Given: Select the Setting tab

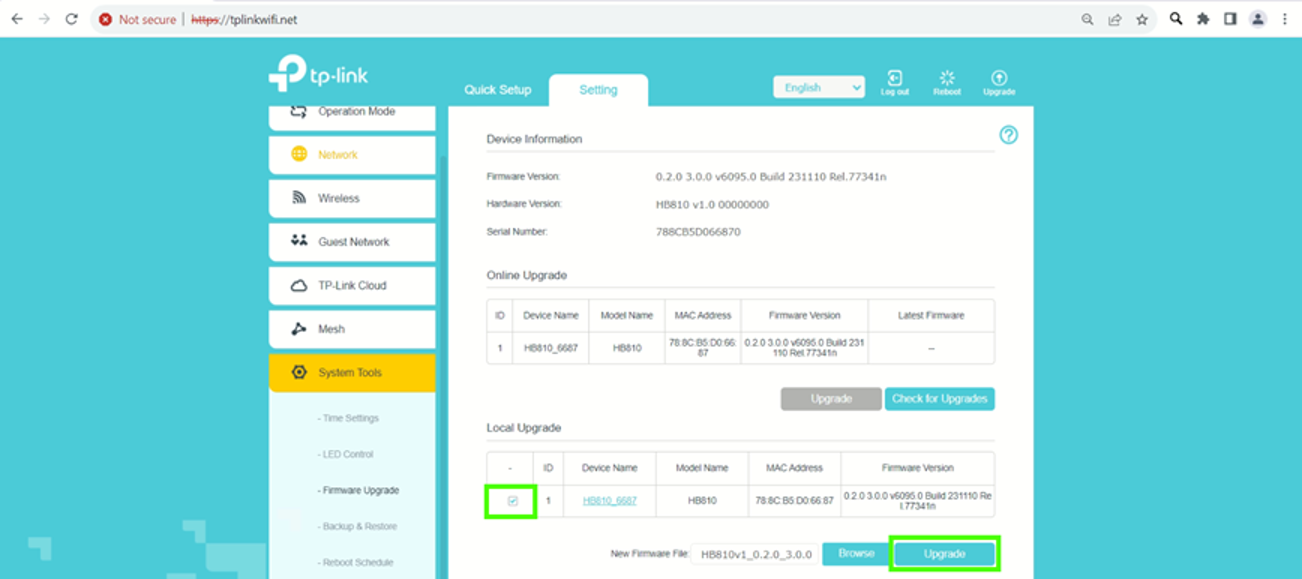Looking at the screenshot, I should pyautogui.click(x=598, y=90).
